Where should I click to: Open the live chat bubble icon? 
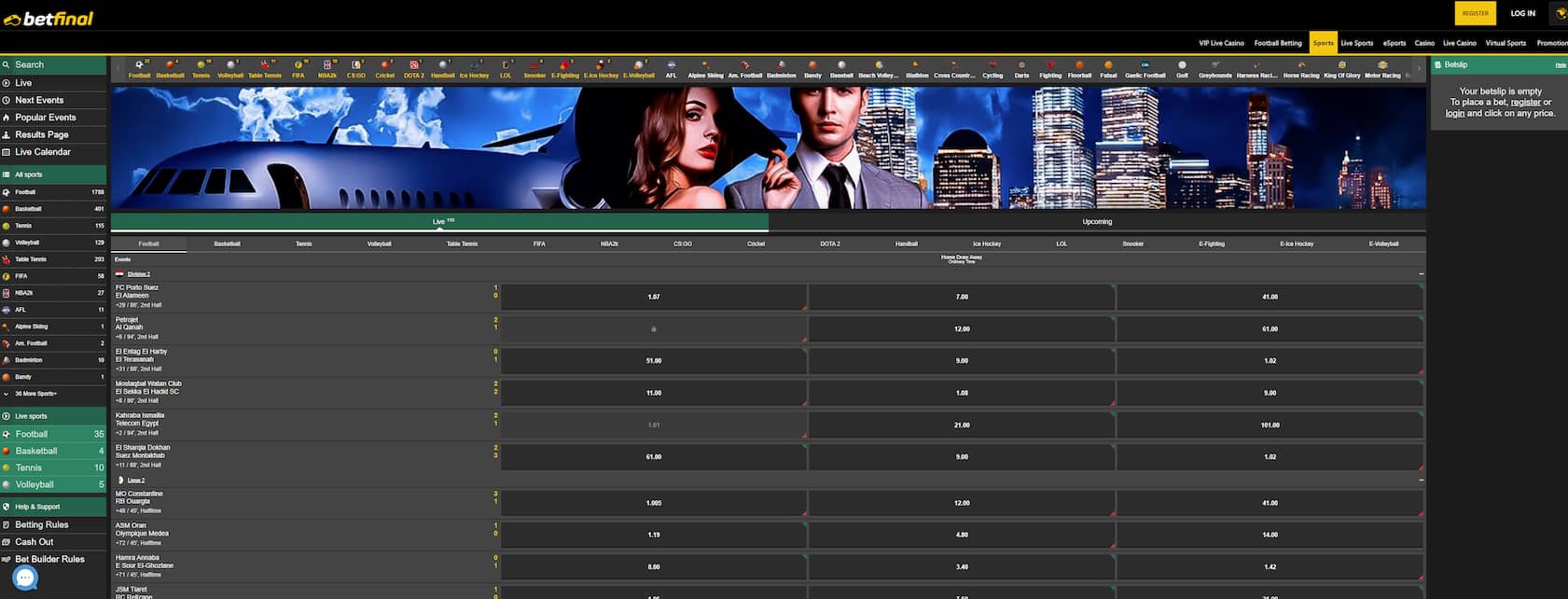tap(25, 578)
